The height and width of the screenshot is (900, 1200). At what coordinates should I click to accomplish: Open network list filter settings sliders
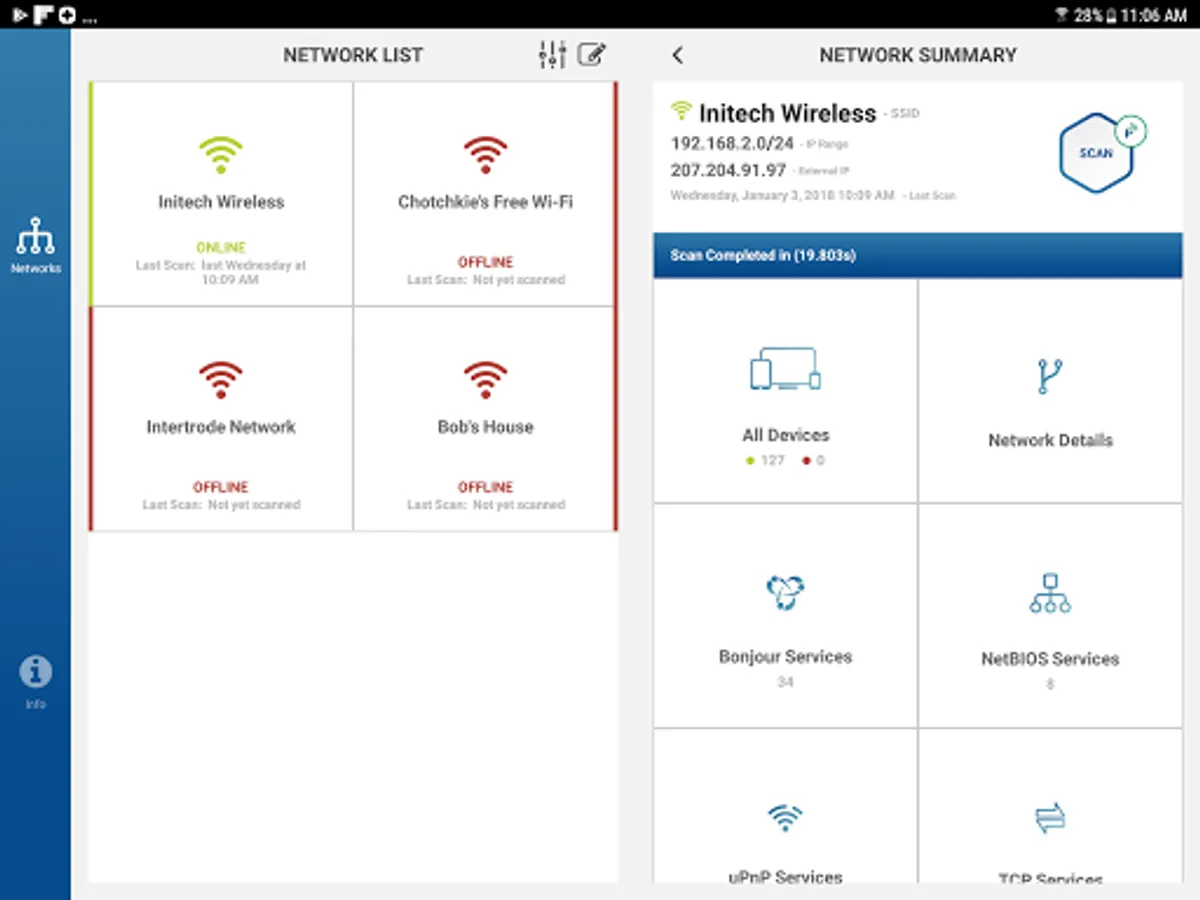click(552, 55)
